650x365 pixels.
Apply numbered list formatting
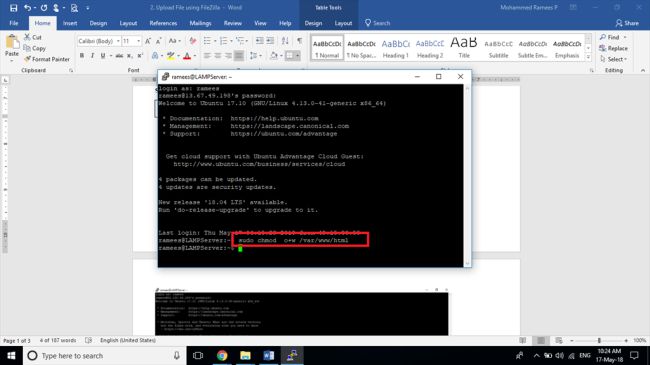[223, 41]
